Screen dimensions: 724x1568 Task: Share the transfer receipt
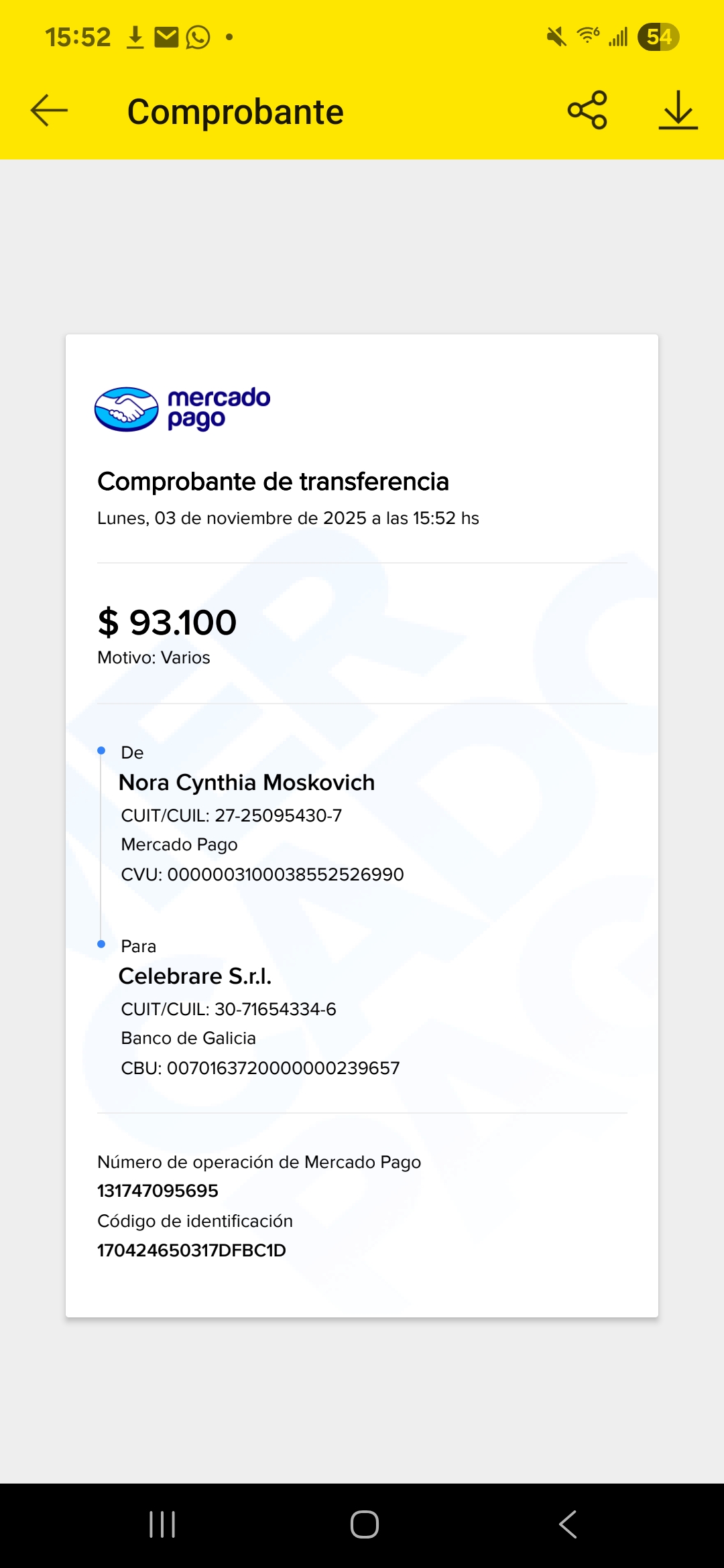tap(587, 110)
